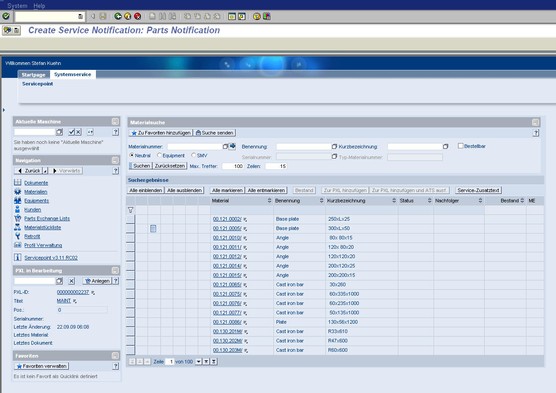Viewport: 556px width, 393px height.
Task: Switch to the Systemservice tab
Action: [x=73, y=74]
